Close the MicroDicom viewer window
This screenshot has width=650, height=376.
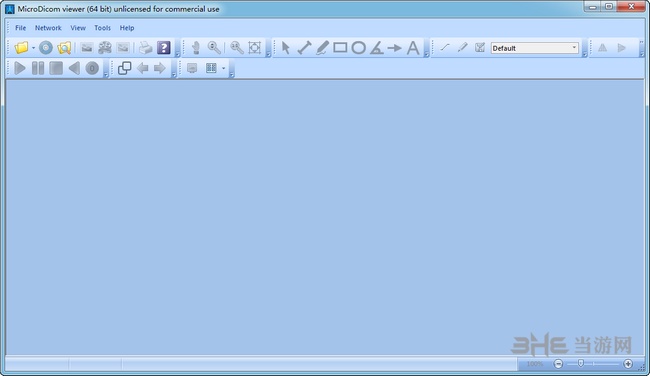tap(631, 7)
